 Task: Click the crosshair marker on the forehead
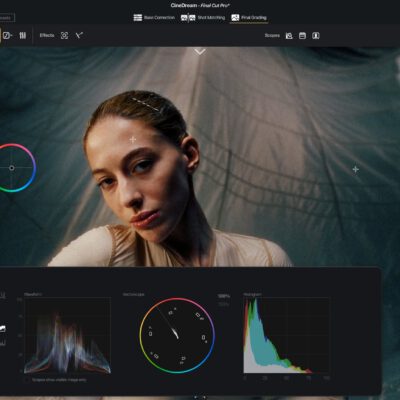pos(133,139)
